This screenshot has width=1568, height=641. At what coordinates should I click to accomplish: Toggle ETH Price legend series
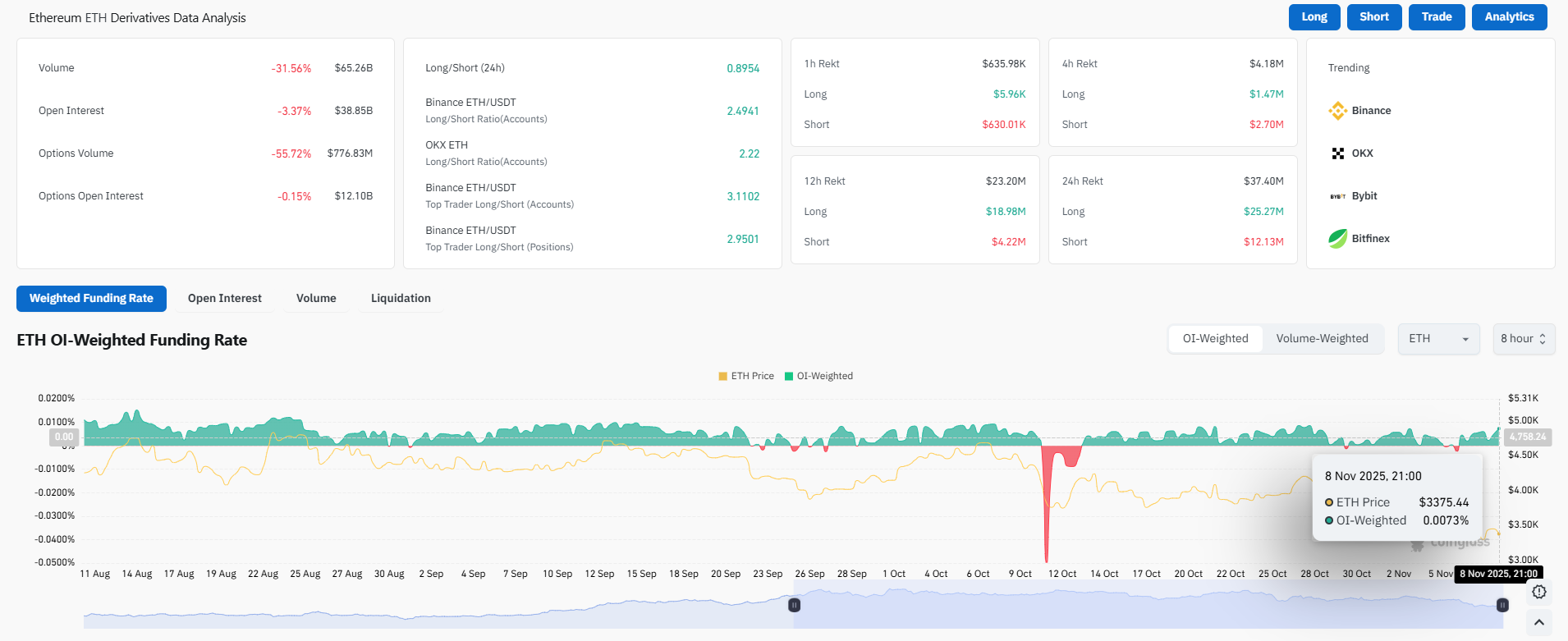tap(746, 376)
